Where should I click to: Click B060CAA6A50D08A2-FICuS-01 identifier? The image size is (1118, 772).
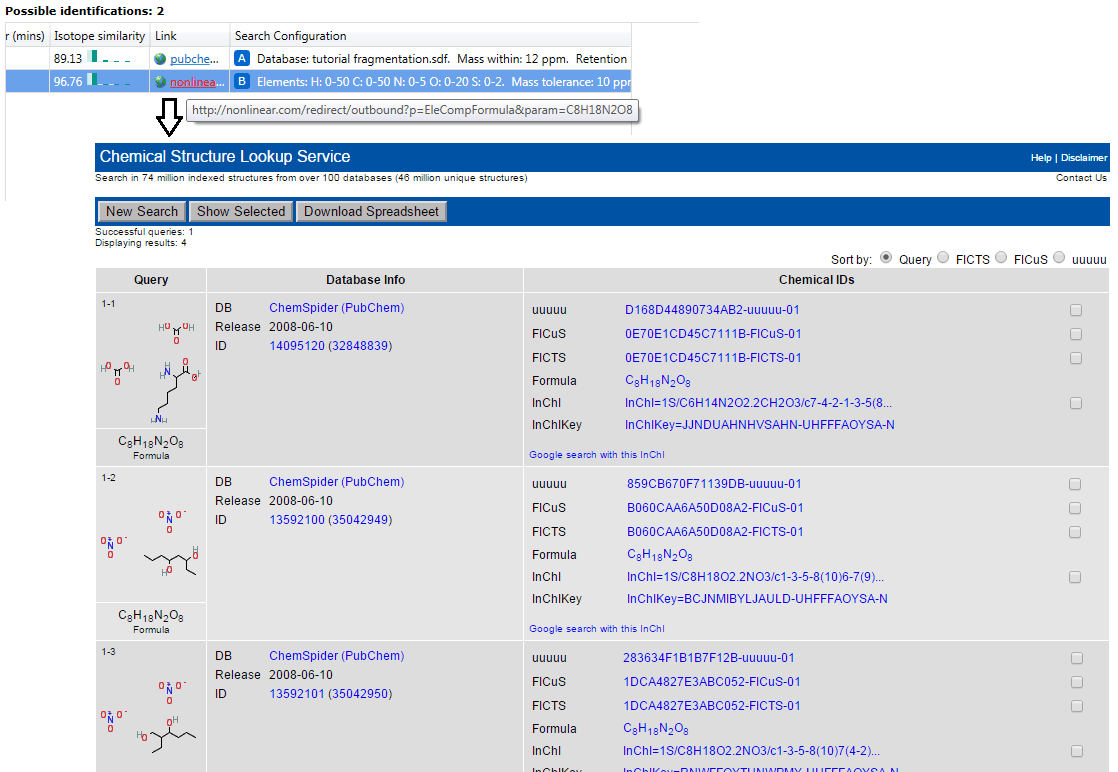tap(715, 508)
